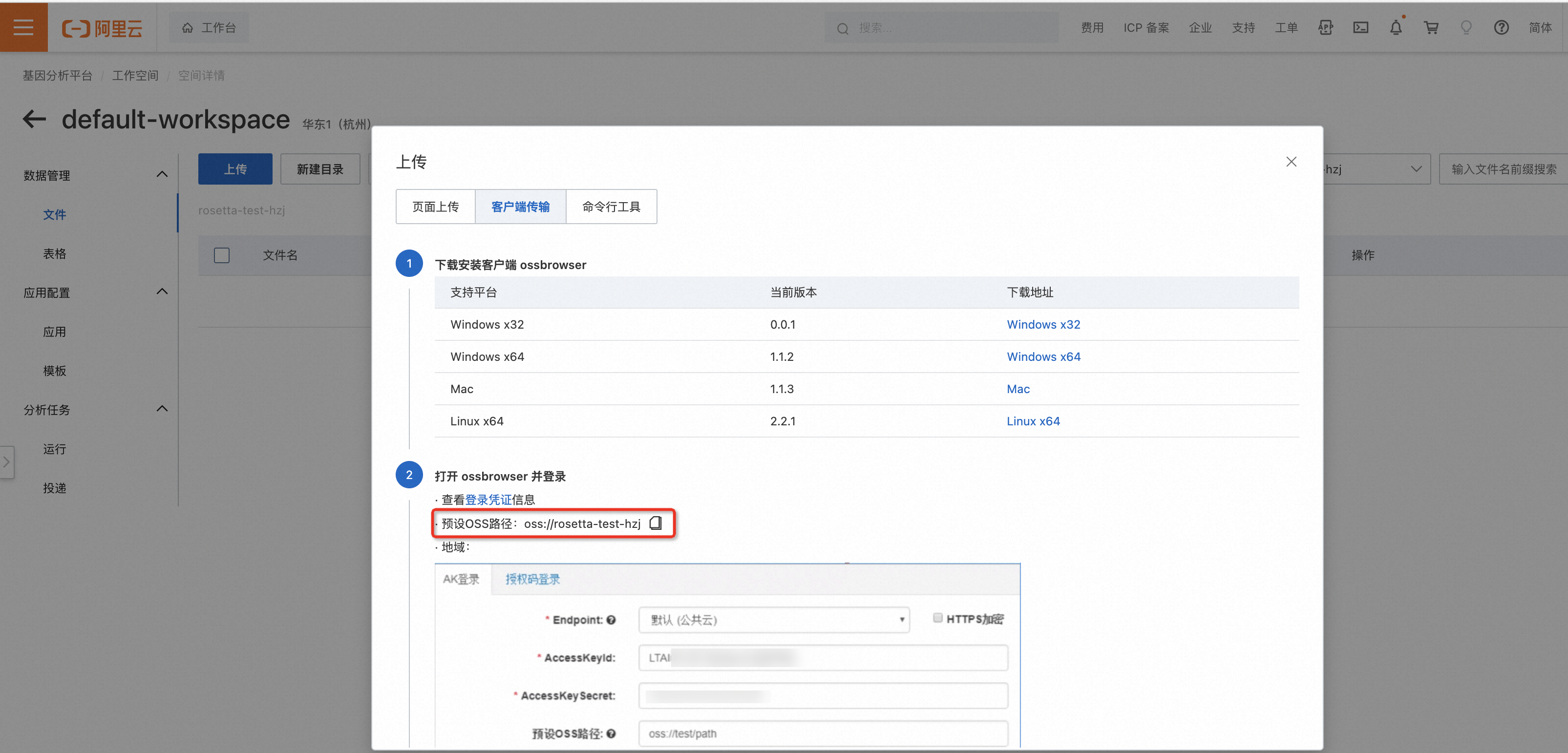
Task: Expand the collapsed left side panel handle
Action: click(6, 461)
